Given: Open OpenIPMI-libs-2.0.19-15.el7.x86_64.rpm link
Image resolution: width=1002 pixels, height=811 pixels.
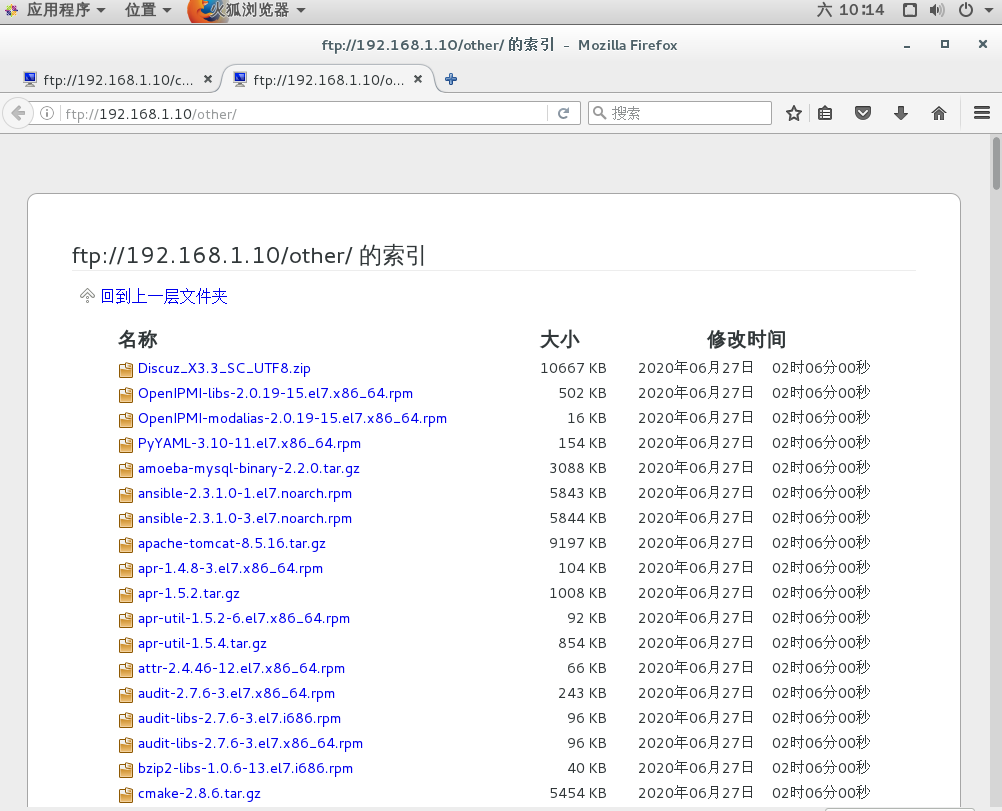Looking at the screenshot, I should click(x=275, y=393).
